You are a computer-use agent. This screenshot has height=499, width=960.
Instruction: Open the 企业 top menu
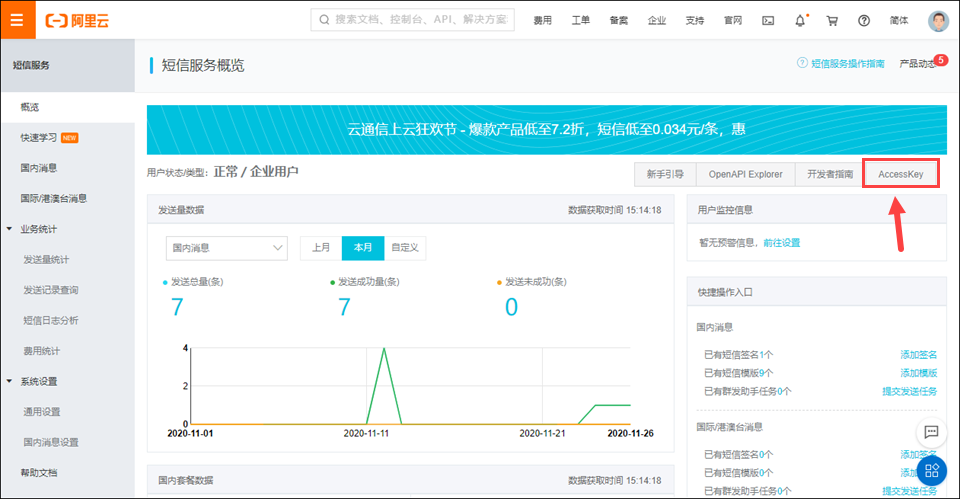coord(656,21)
